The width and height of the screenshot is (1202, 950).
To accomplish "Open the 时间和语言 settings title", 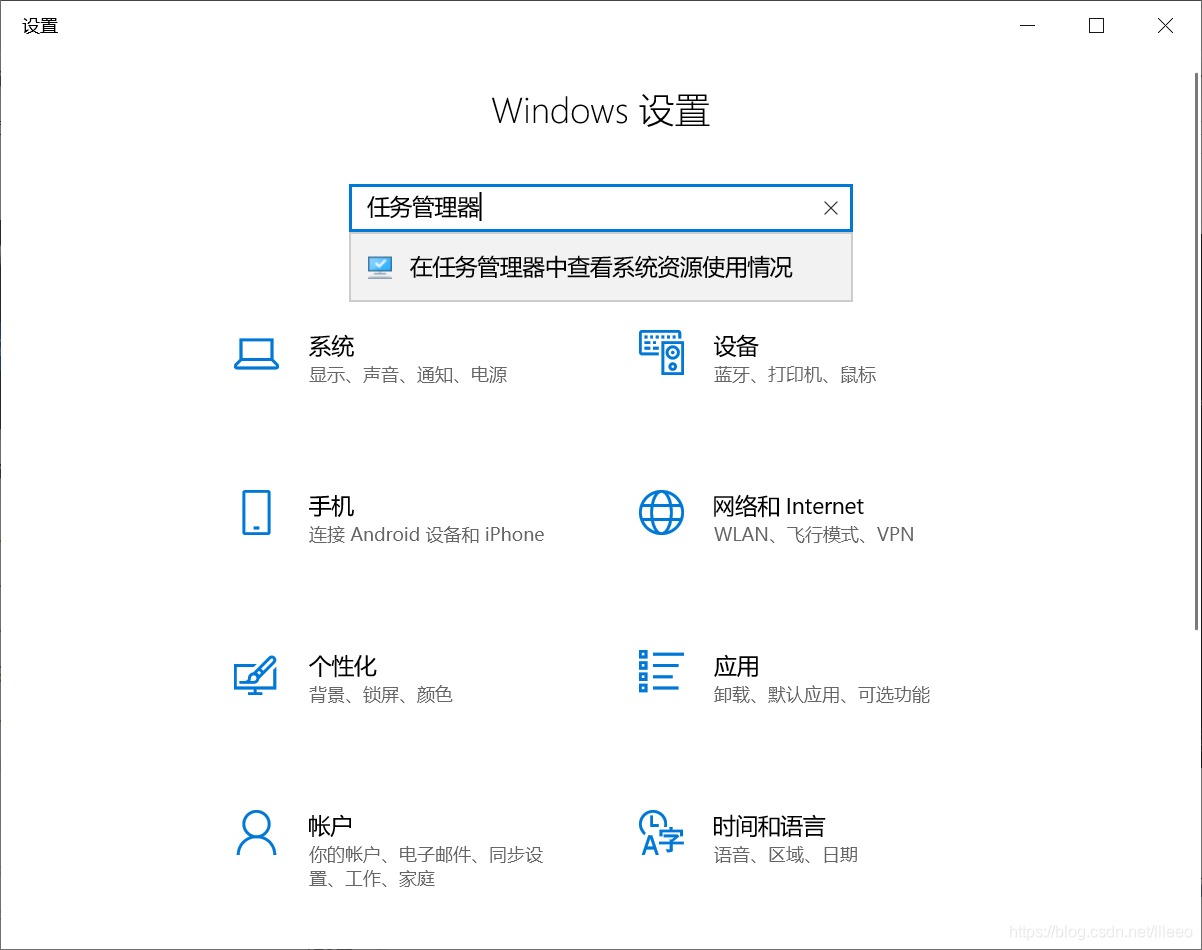I will [769, 826].
